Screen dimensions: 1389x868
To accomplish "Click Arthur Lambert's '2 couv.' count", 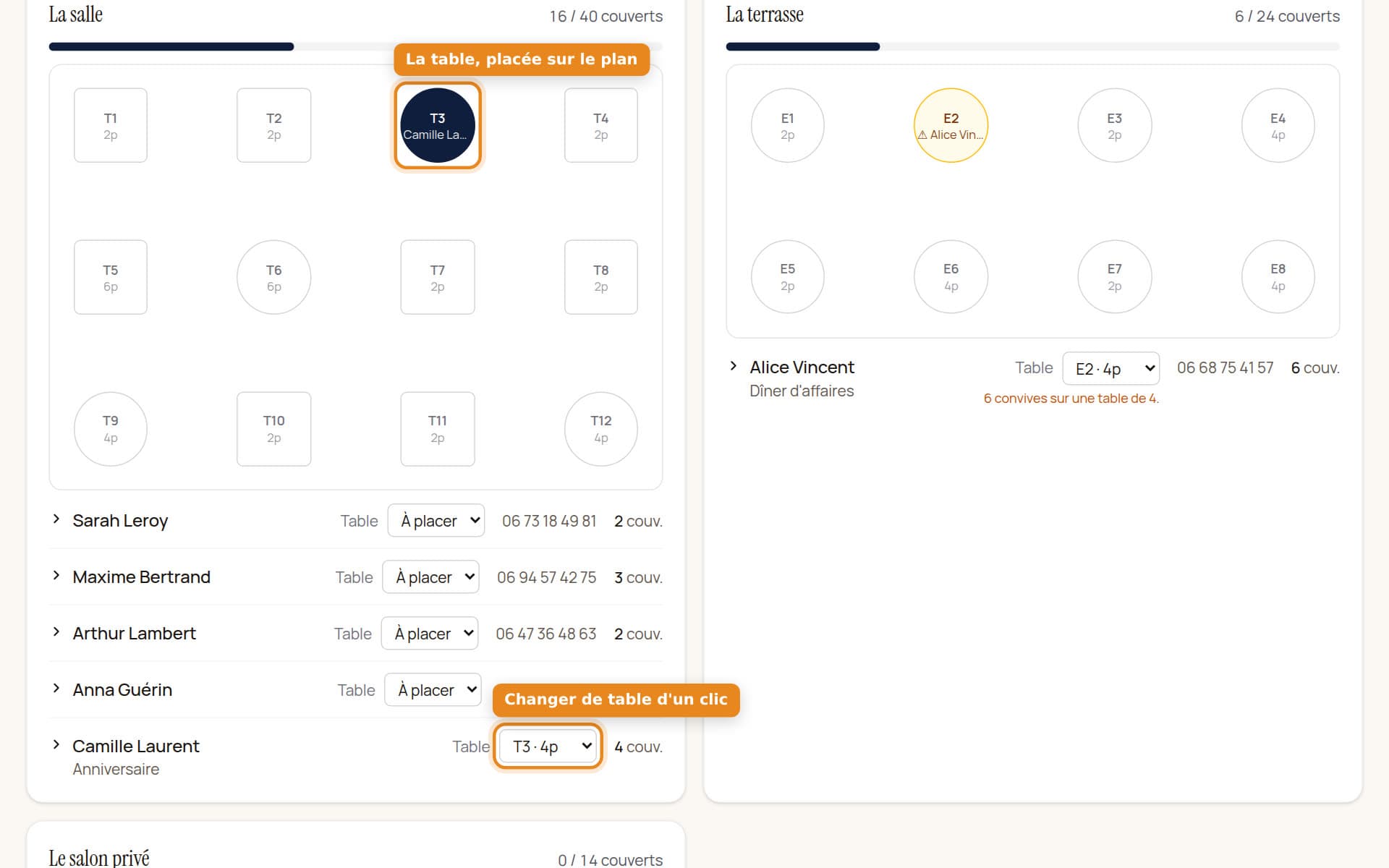I will tap(639, 634).
